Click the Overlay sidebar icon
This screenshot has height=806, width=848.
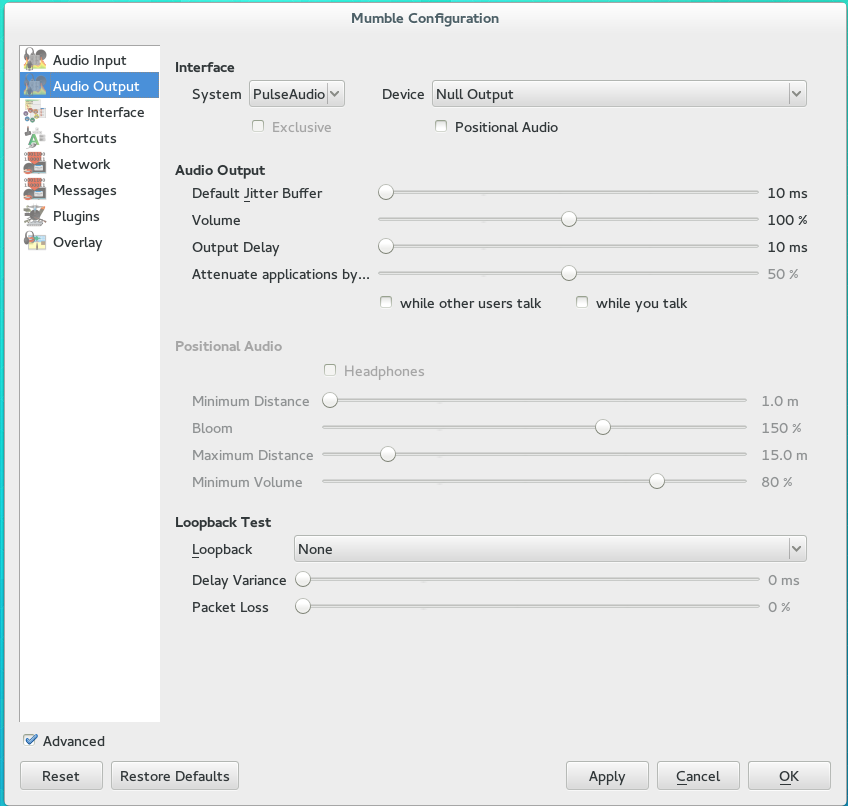click(35, 242)
